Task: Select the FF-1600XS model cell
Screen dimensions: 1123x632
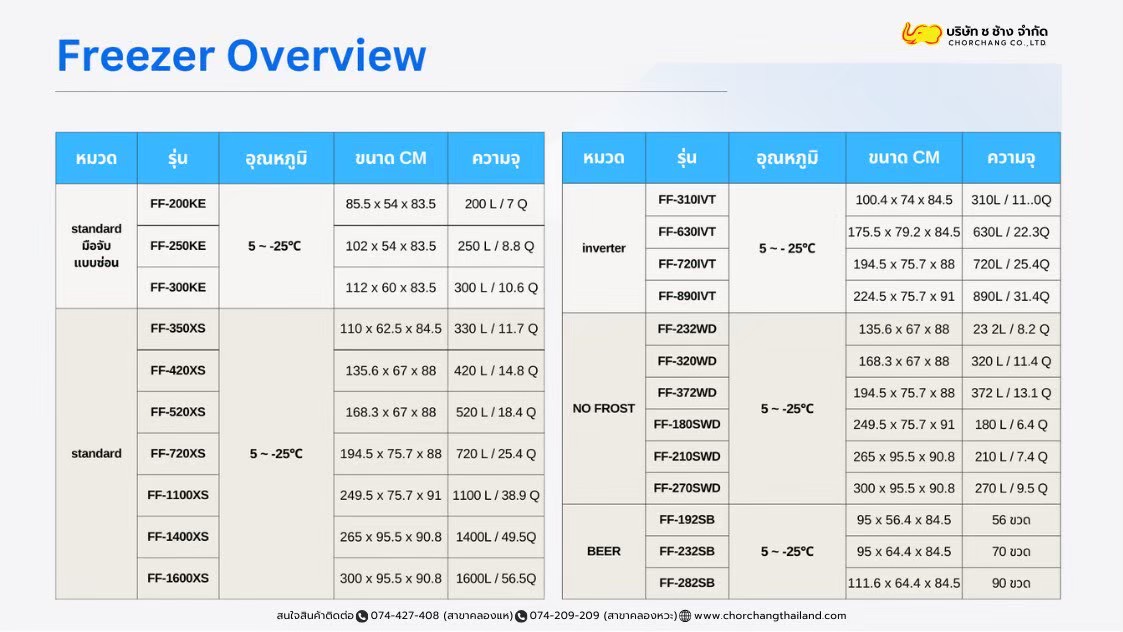Action: [178, 578]
